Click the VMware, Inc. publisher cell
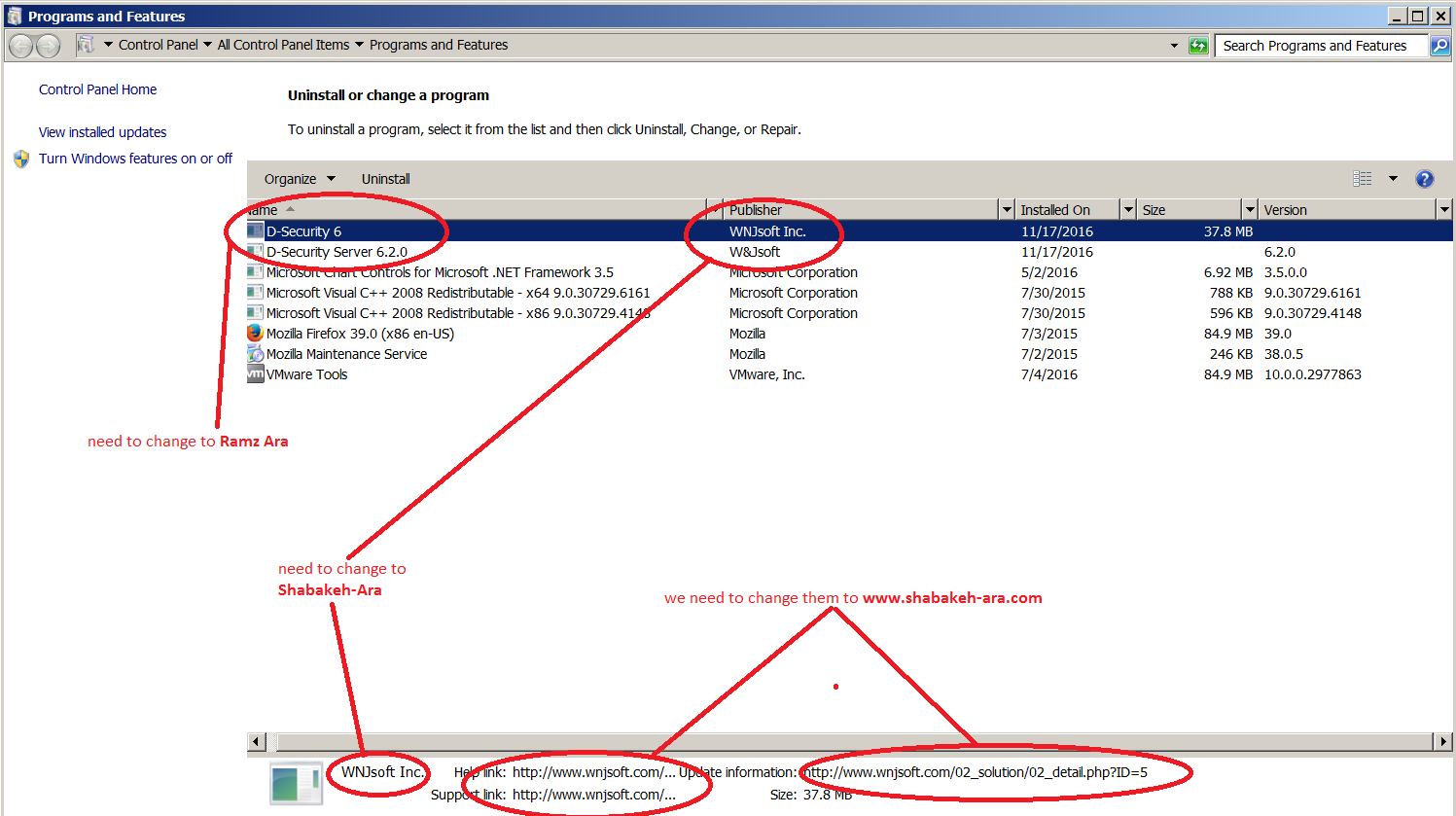The image size is (1456, 816). tap(767, 374)
